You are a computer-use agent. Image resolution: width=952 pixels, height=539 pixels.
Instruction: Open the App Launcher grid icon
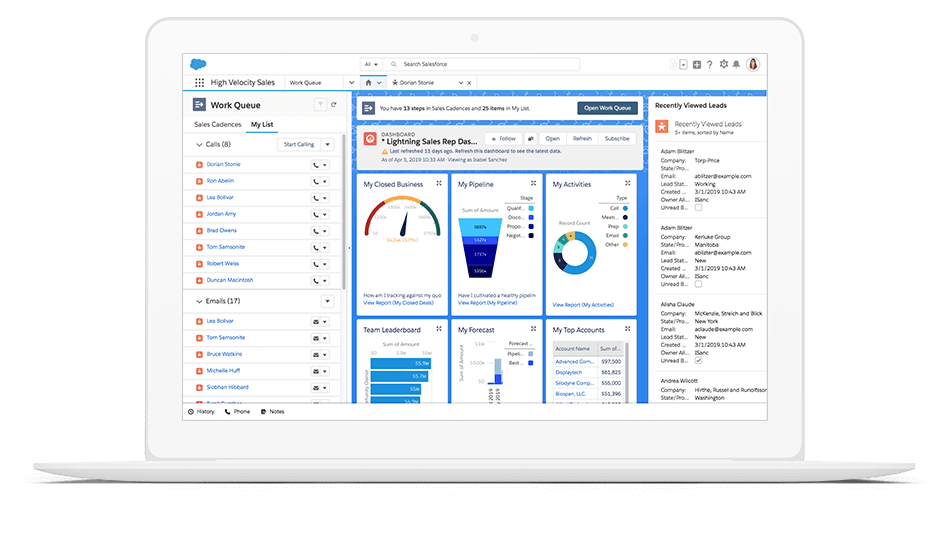[199, 83]
